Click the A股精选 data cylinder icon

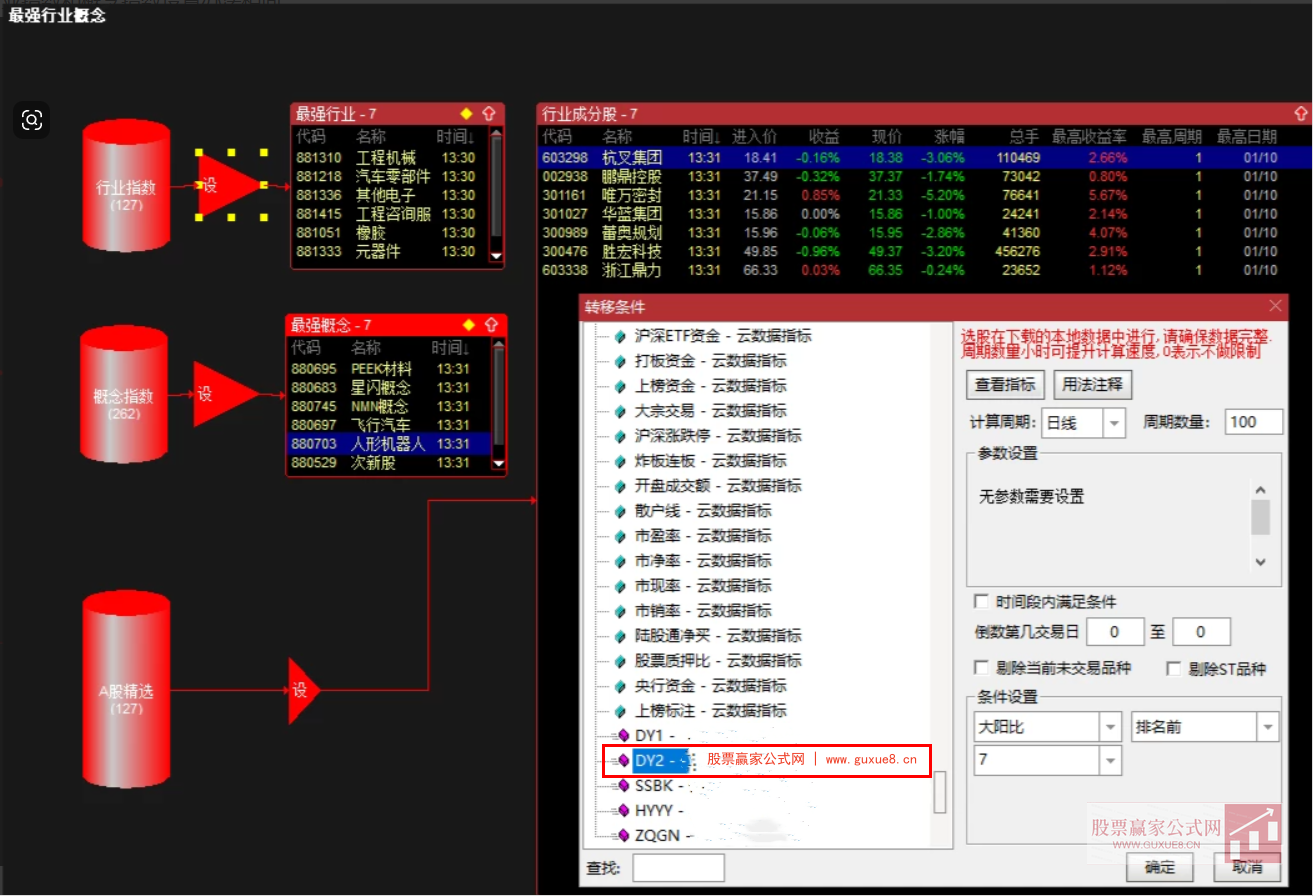point(126,690)
